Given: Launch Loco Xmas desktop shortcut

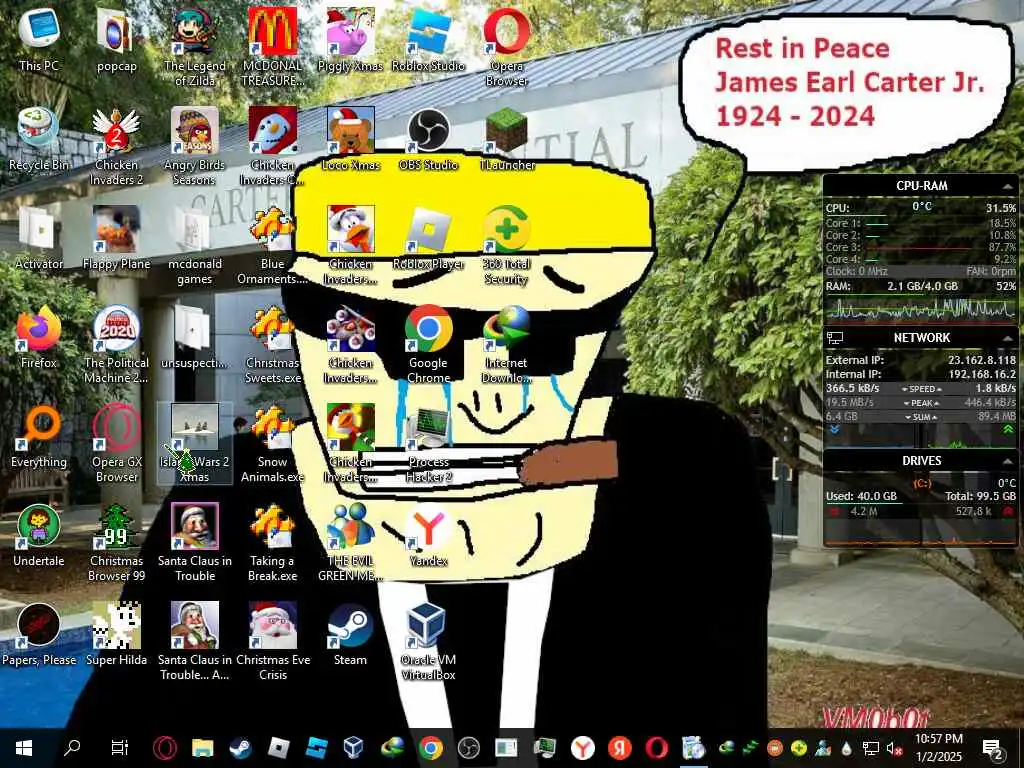Looking at the screenshot, I should (x=351, y=138).
